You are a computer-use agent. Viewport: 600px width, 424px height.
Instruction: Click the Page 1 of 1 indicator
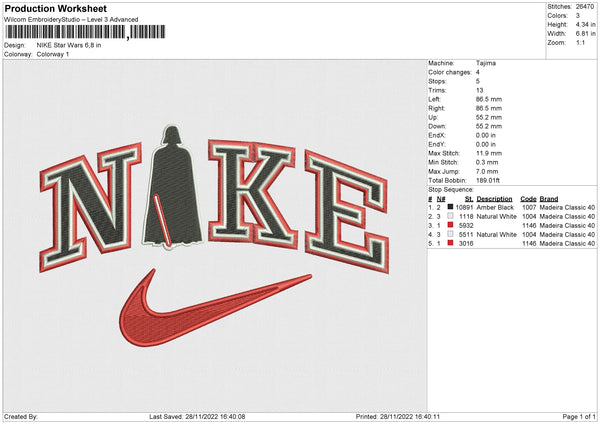coord(579,417)
